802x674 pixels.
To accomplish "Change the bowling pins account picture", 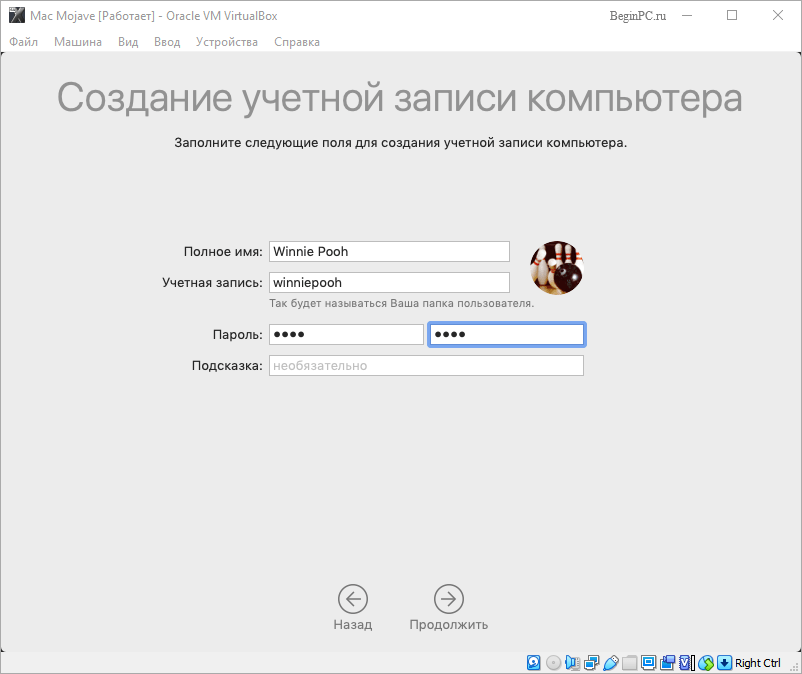I will point(557,267).
